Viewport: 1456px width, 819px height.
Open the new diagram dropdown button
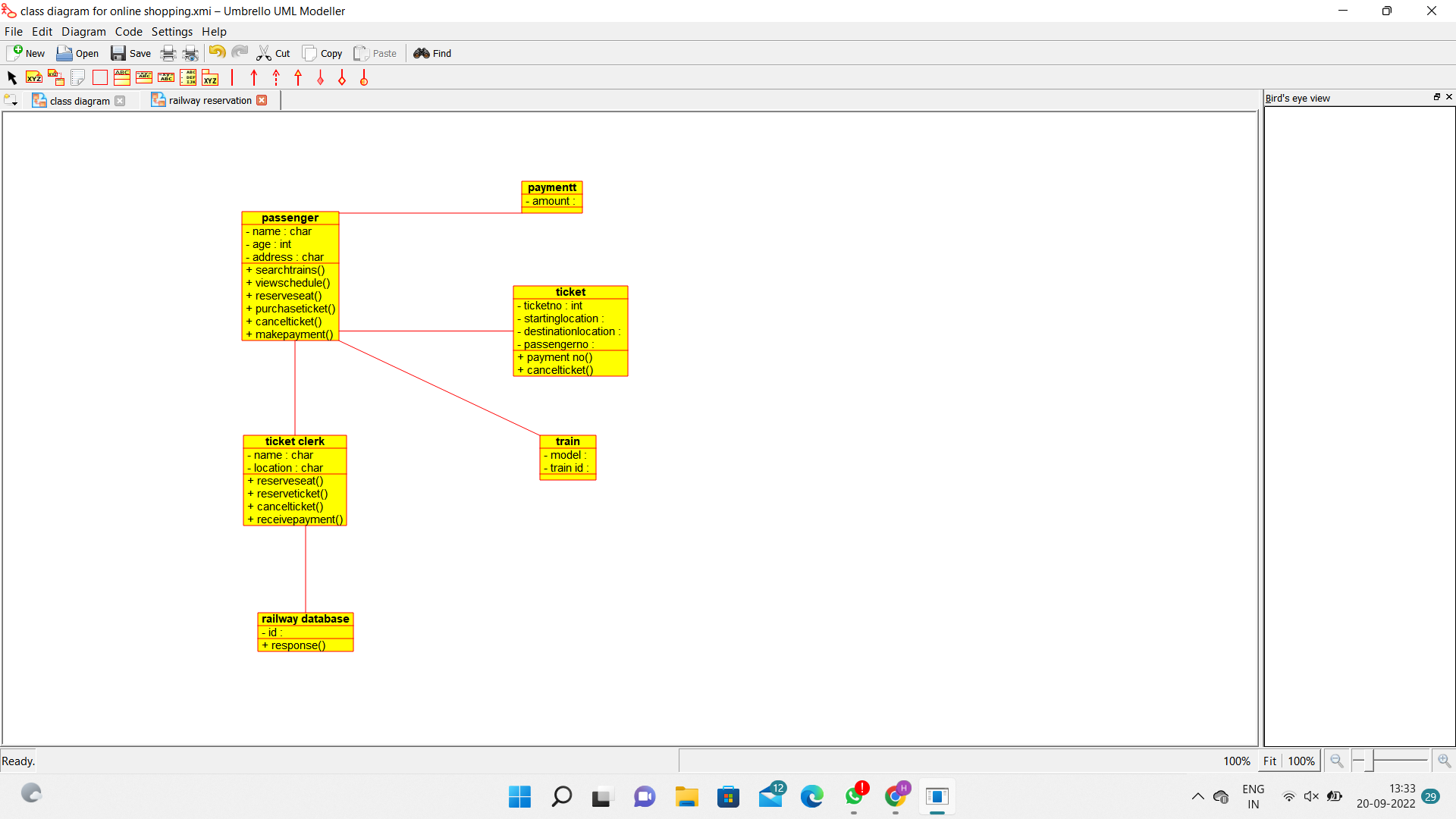pos(11,100)
